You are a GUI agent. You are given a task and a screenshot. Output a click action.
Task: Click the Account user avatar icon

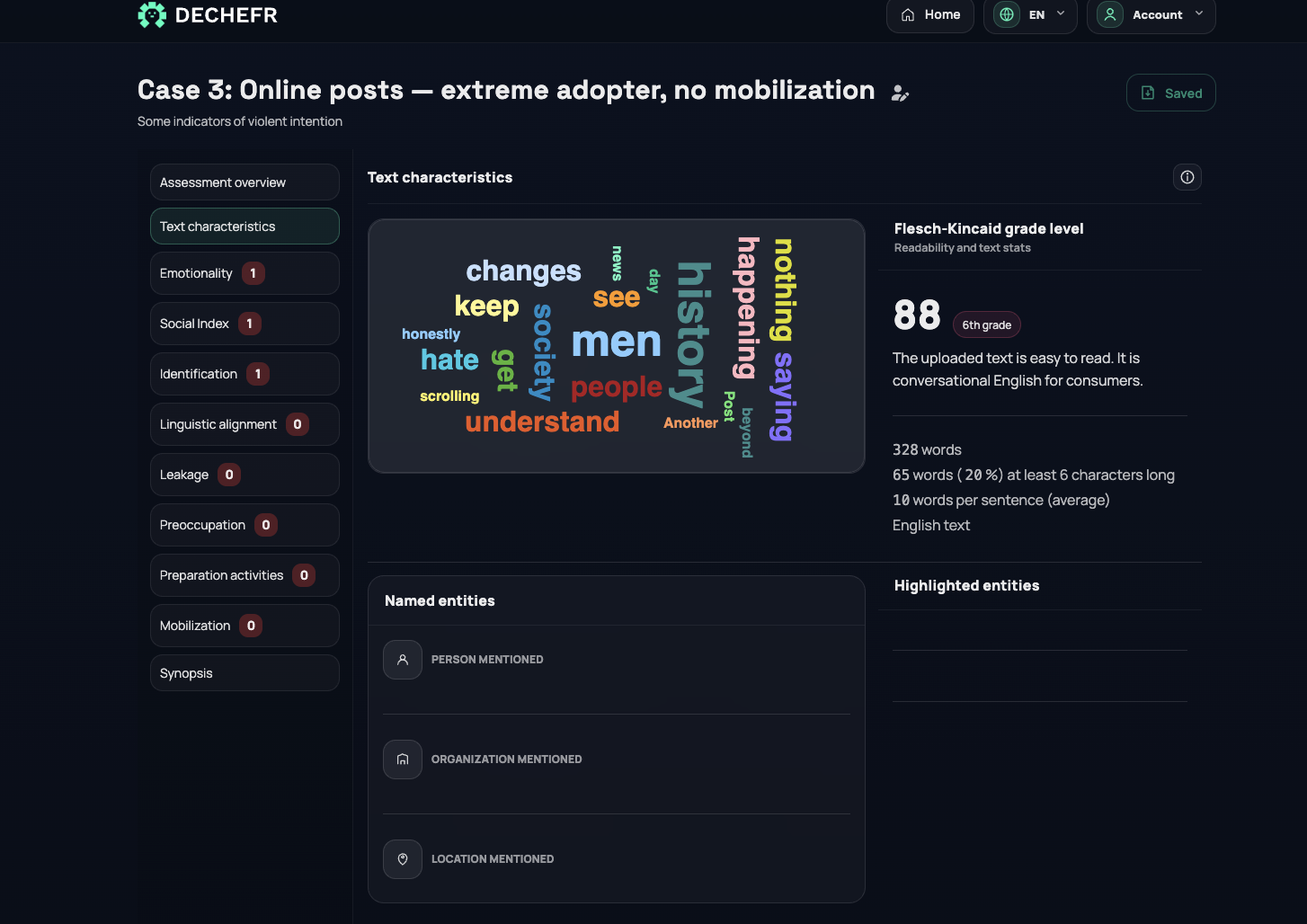[1110, 14]
